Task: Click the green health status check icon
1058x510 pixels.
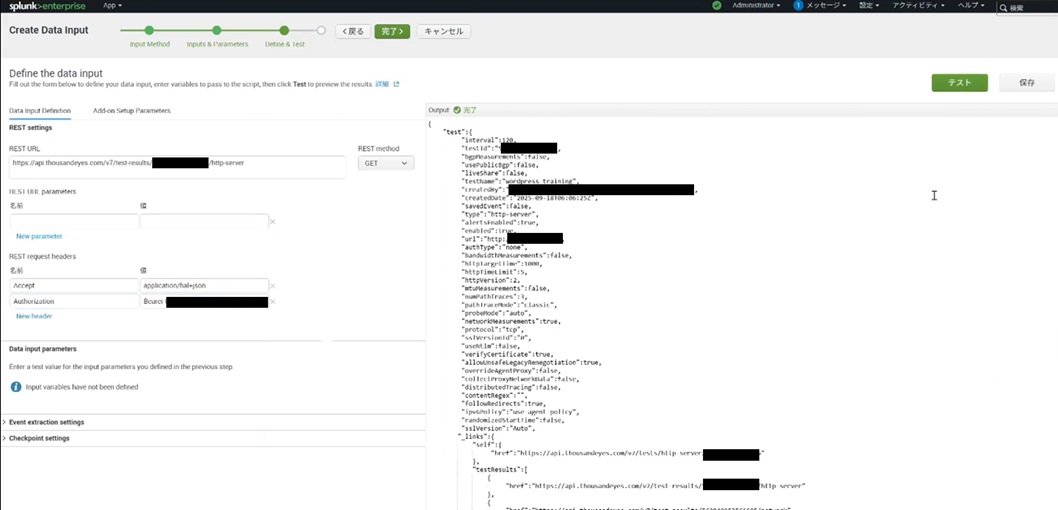Action: coord(717,6)
